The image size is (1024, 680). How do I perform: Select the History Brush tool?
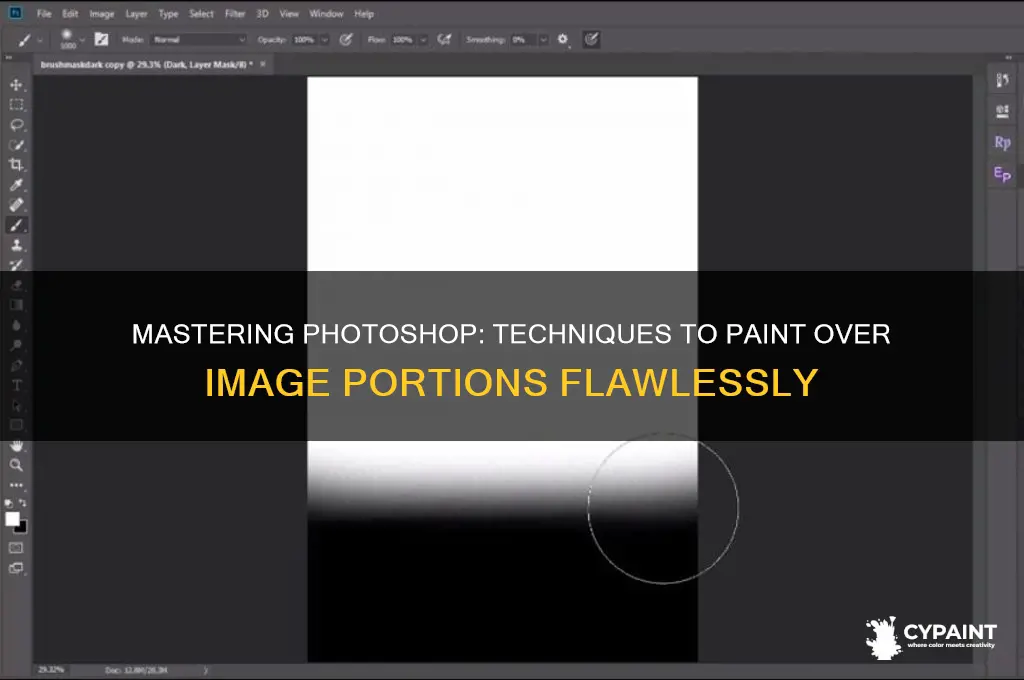click(x=16, y=264)
